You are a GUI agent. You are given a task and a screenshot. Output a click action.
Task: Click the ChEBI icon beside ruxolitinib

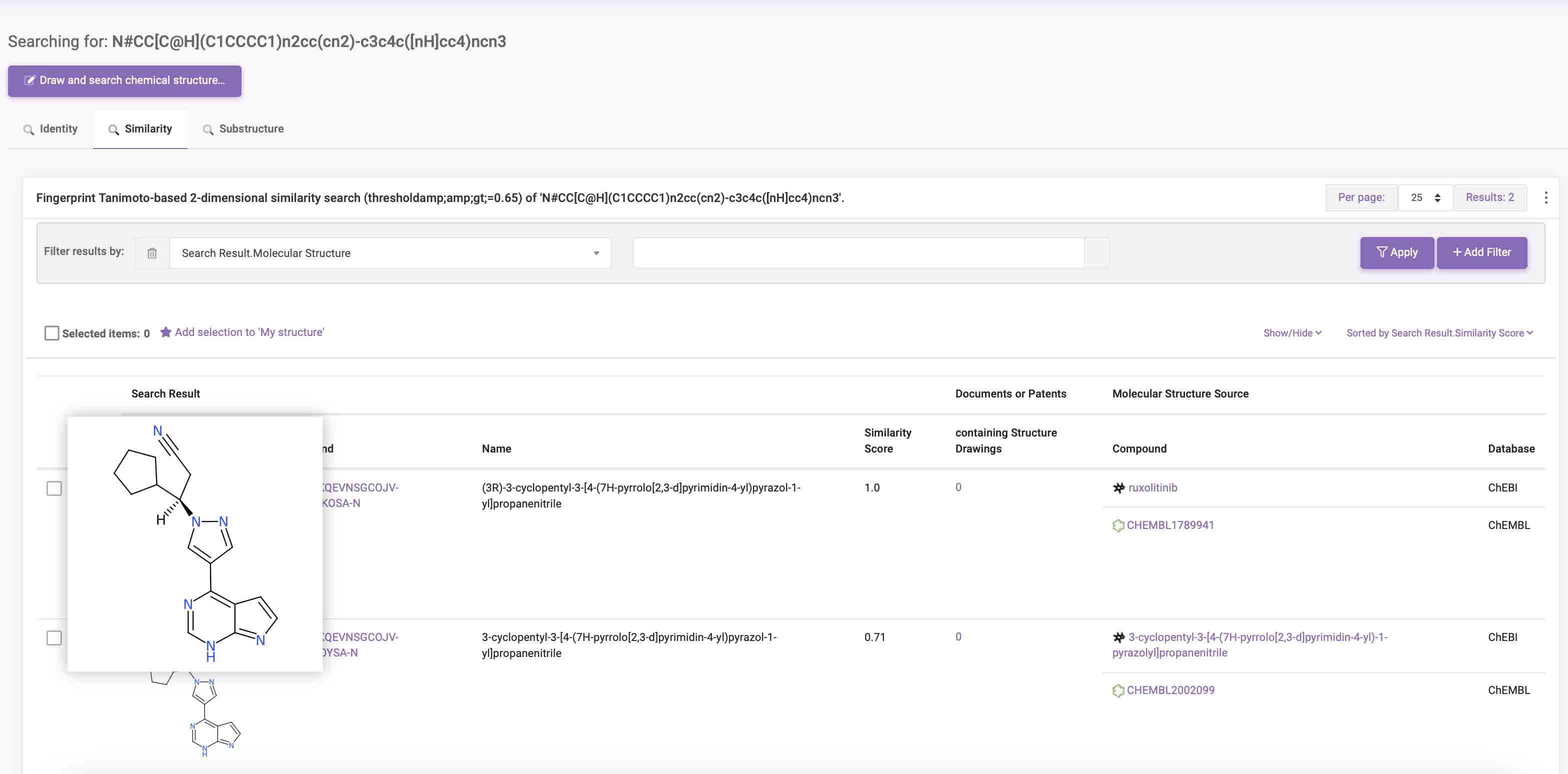[x=1118, y=488]
